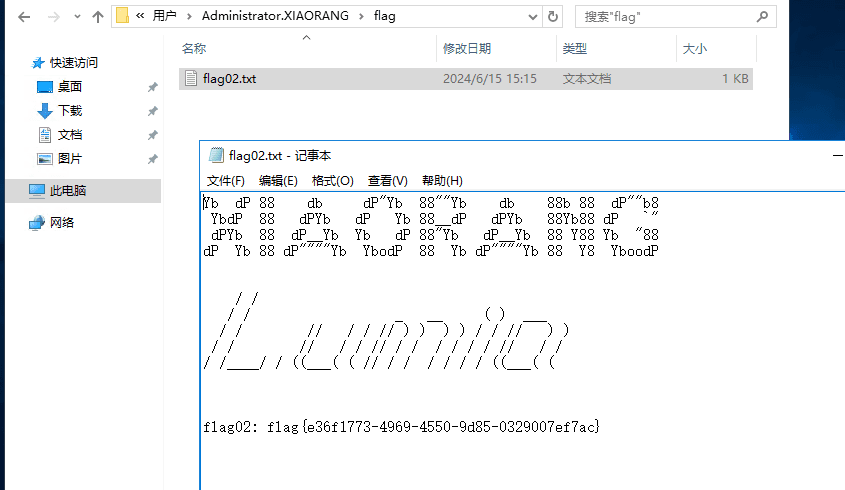Click the 文本文档 type cell
Image resolution: width=845 pixels, height=490 pixels.
tap(587, 79)
